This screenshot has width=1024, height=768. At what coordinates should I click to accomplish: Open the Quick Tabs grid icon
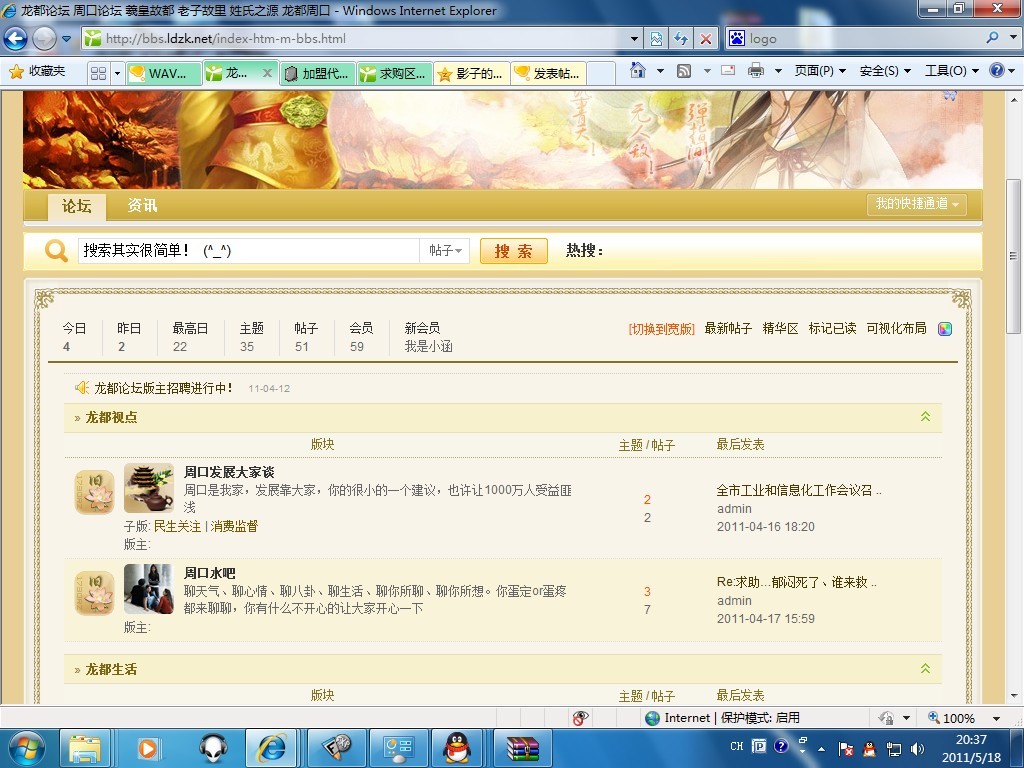(99, 73)
